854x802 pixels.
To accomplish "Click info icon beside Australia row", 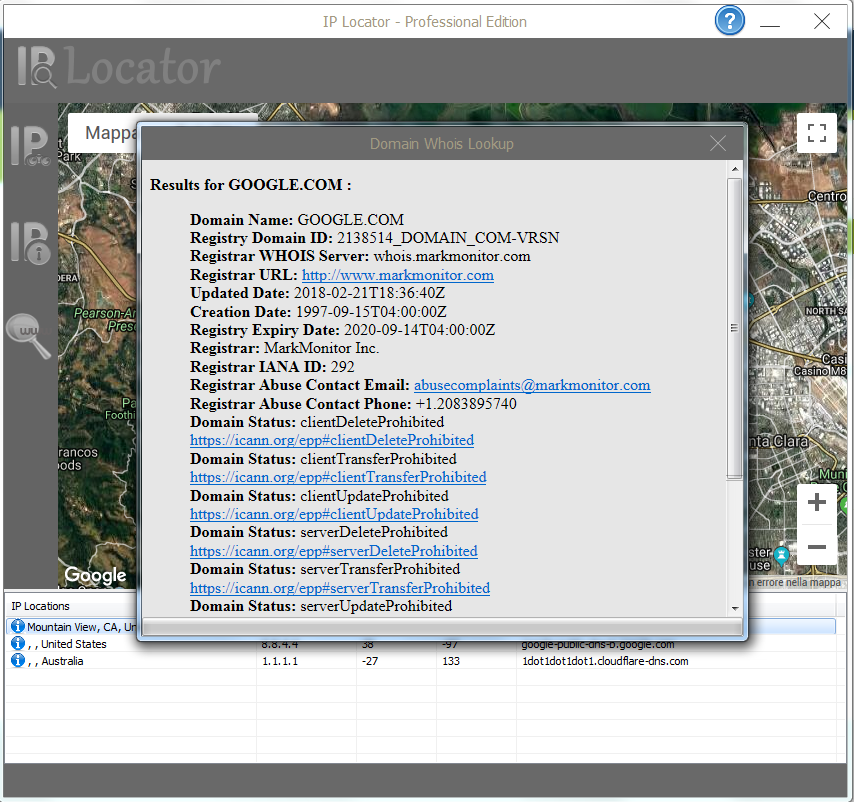I will (x=18, y=660).
